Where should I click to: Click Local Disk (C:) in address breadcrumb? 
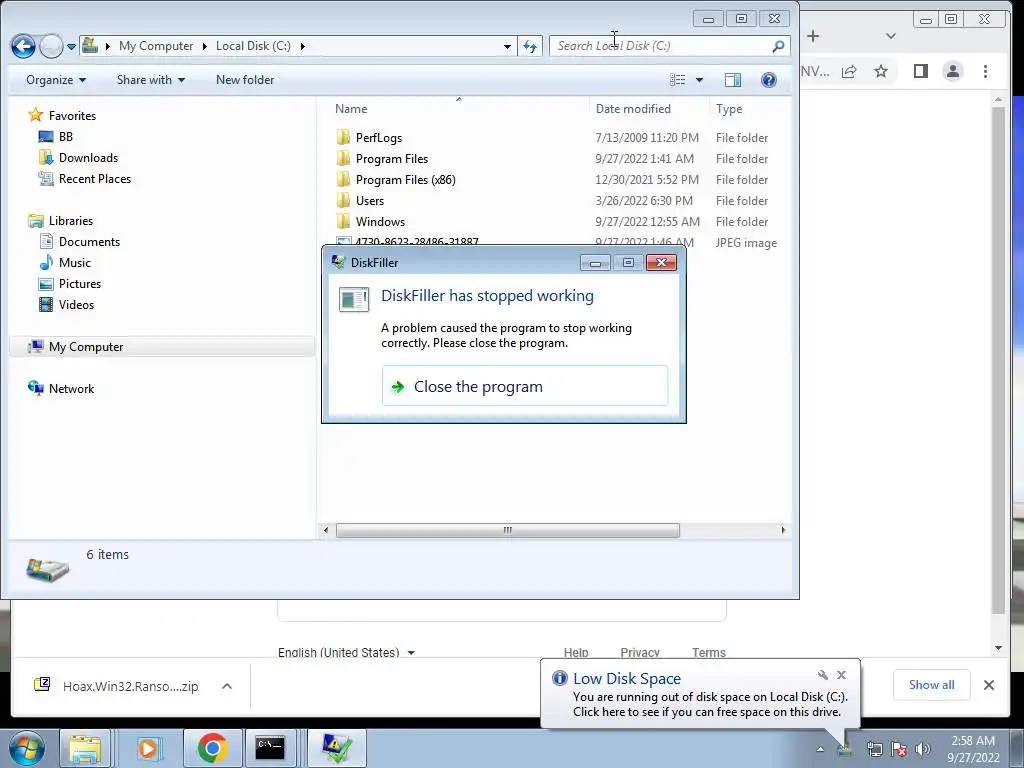(253, 46)
